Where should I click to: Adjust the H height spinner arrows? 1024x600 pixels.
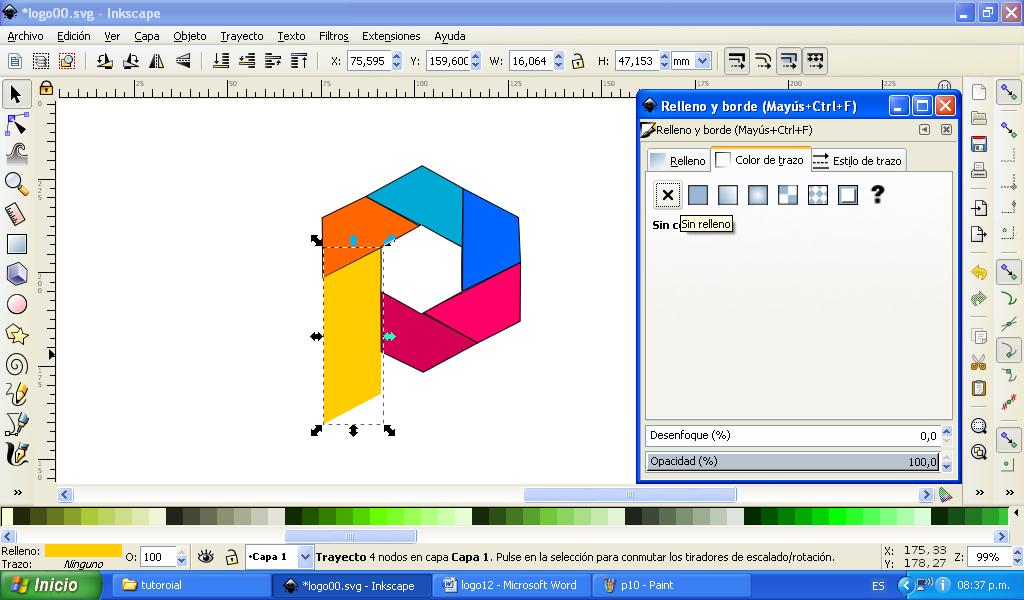pos(664,61)
